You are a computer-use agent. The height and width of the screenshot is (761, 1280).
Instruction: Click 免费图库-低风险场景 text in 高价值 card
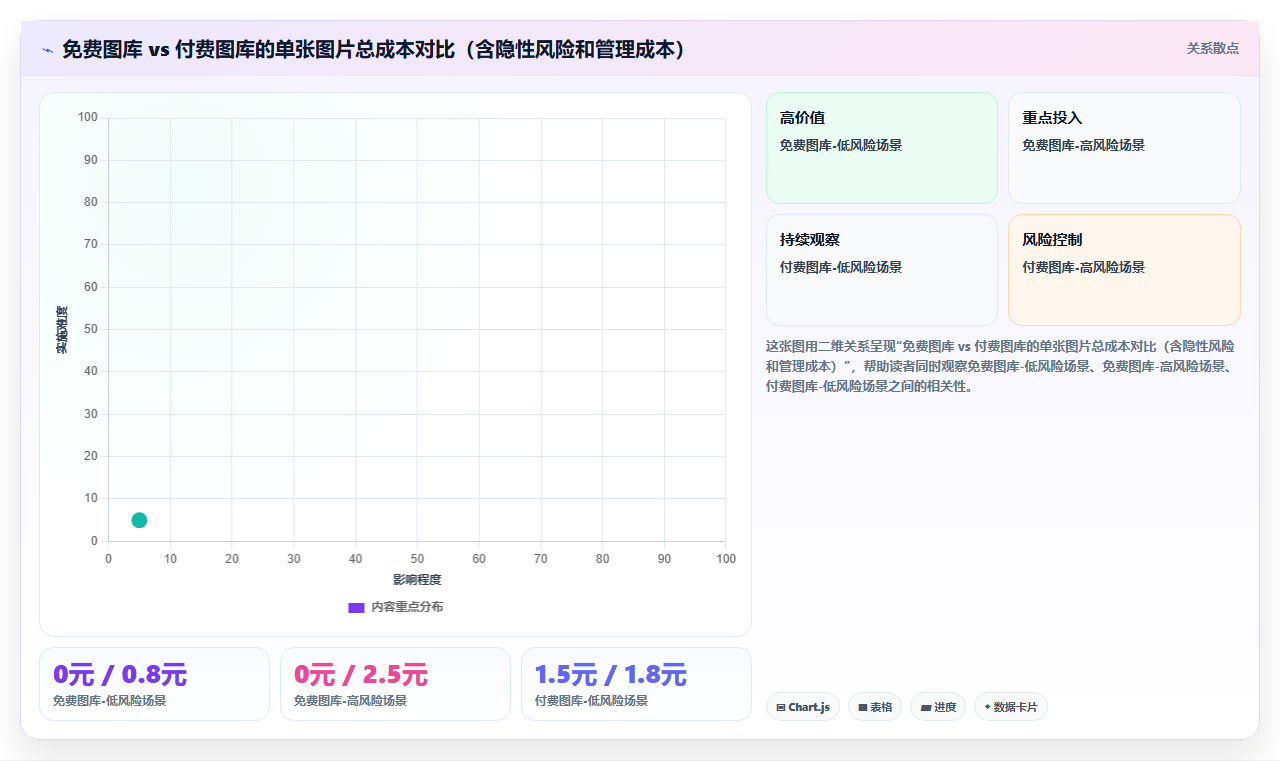point(841,145)
